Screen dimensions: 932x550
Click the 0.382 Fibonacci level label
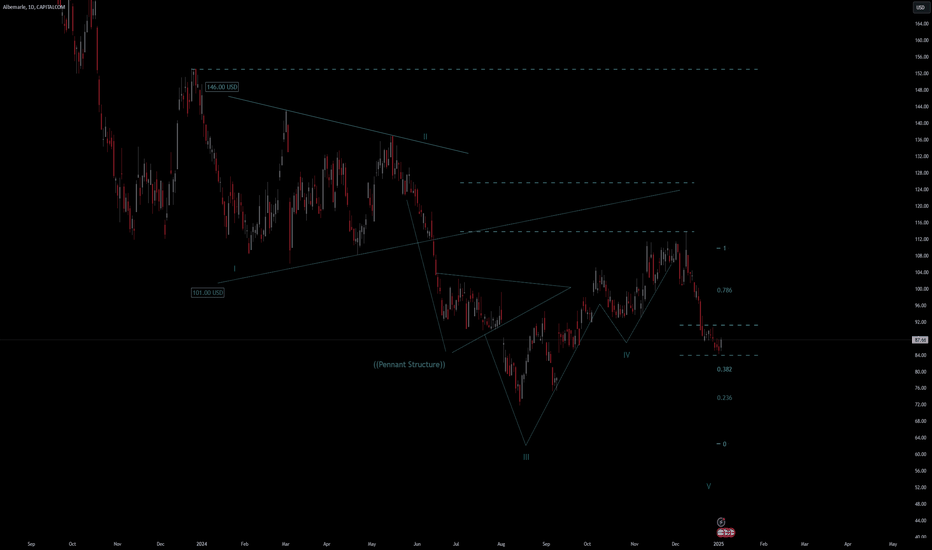[725, 369]
